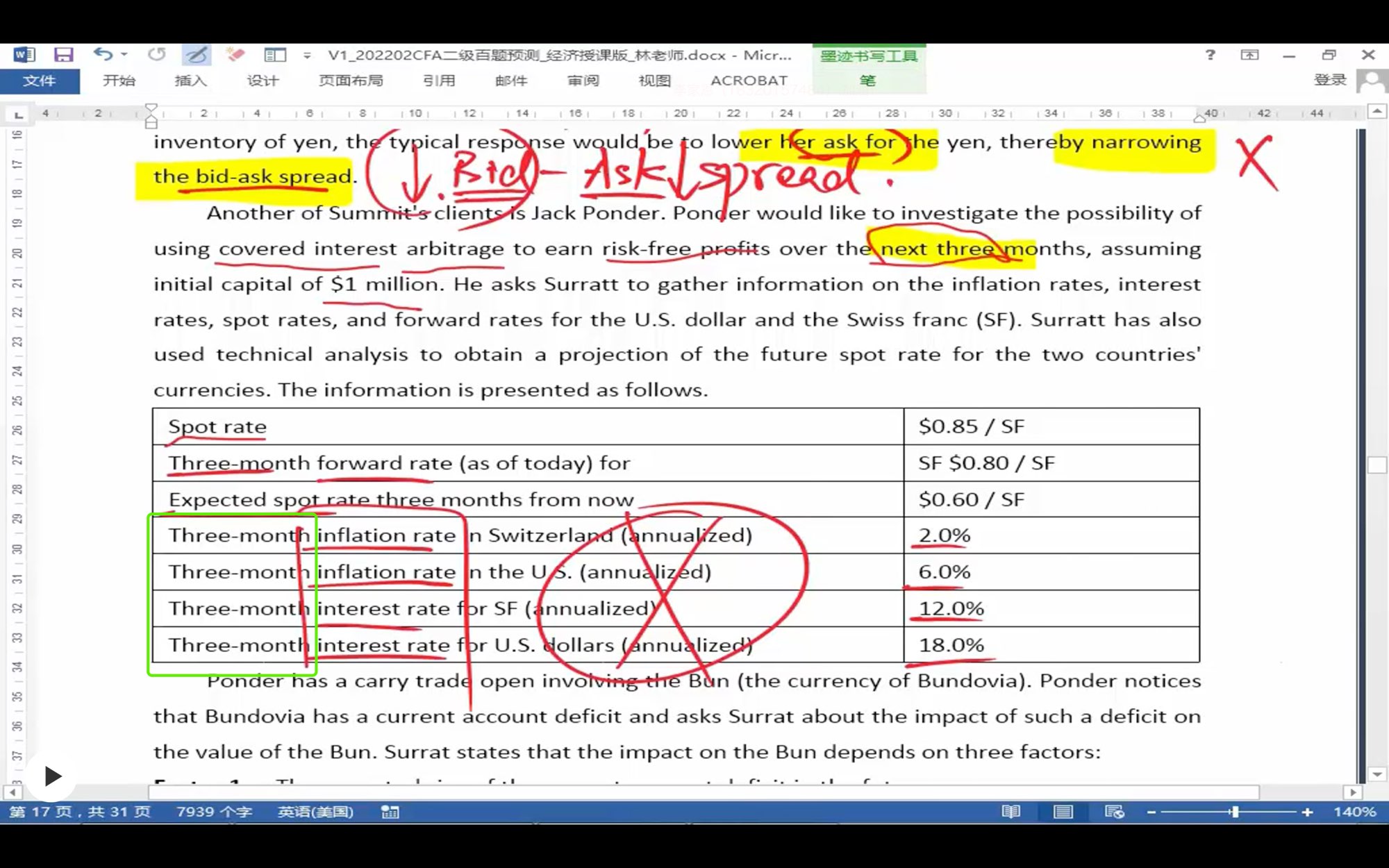Open Undo history dropdown arrow
1389x868 pixels.
pos(124,54)
